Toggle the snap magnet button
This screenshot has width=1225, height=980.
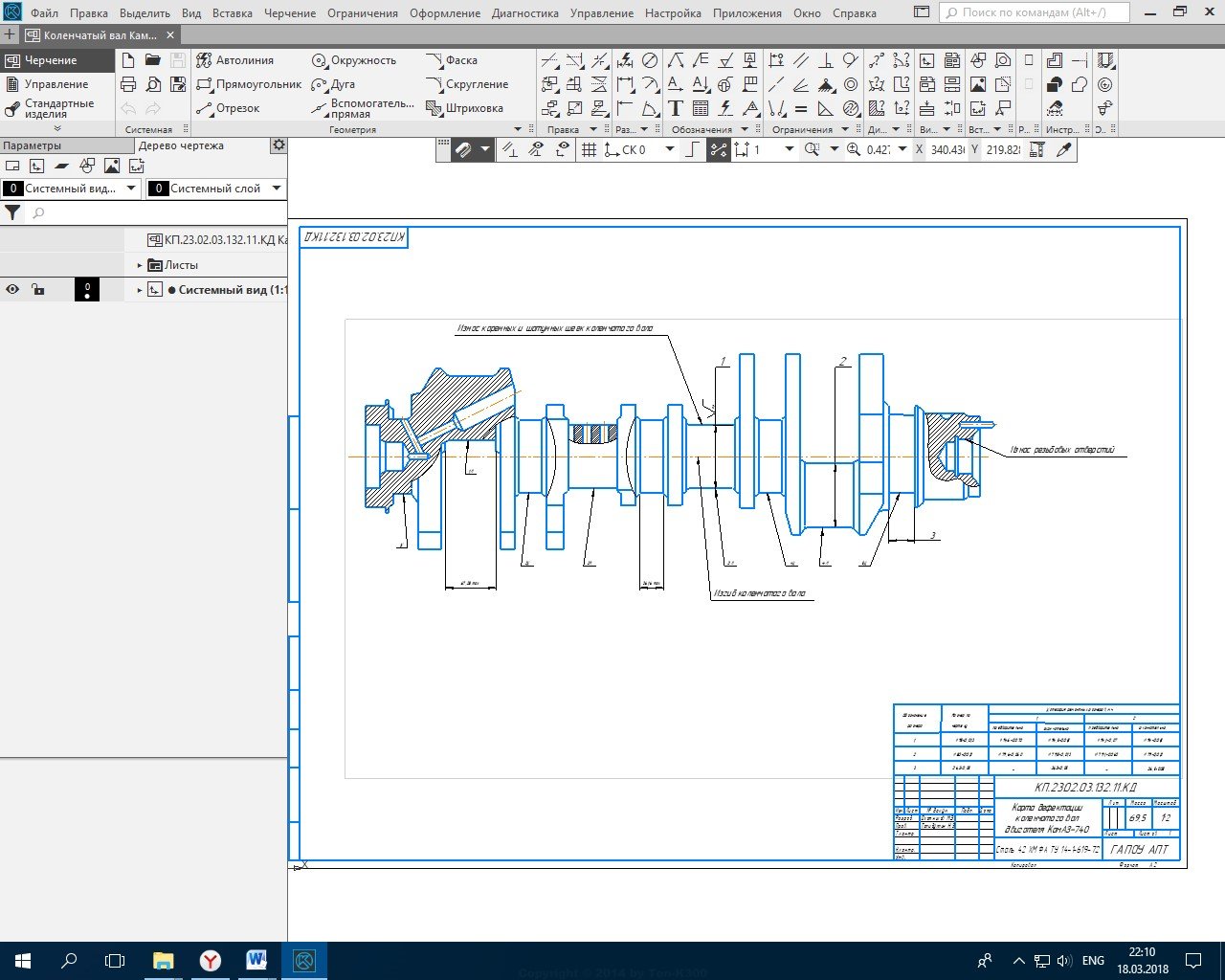pyautogui.click(x=463, y=150)
